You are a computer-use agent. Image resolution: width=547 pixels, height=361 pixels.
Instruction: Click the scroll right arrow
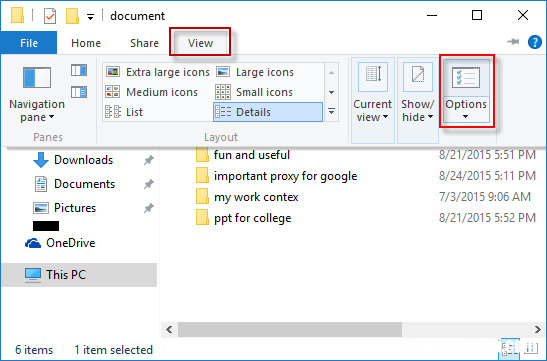(538, 329)
